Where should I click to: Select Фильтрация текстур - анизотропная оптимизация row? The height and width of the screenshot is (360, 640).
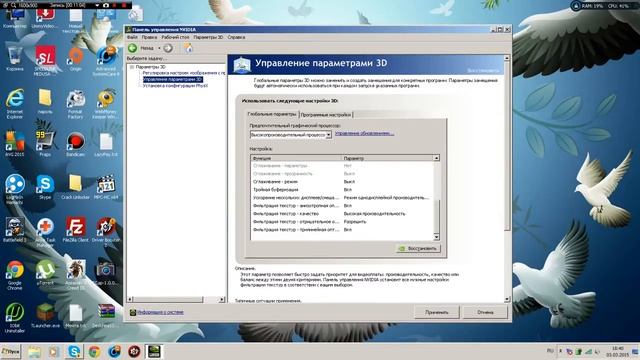tap(342, 206)
